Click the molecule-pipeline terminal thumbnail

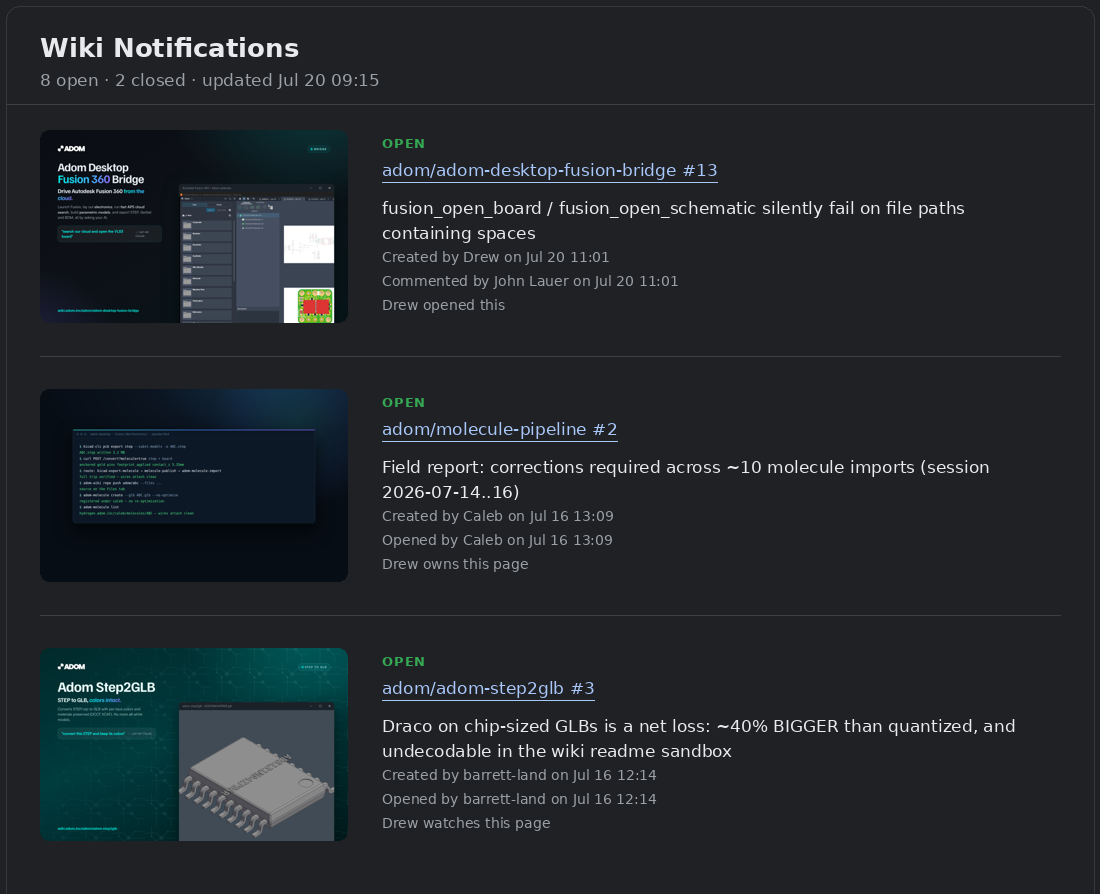[194, 486]
